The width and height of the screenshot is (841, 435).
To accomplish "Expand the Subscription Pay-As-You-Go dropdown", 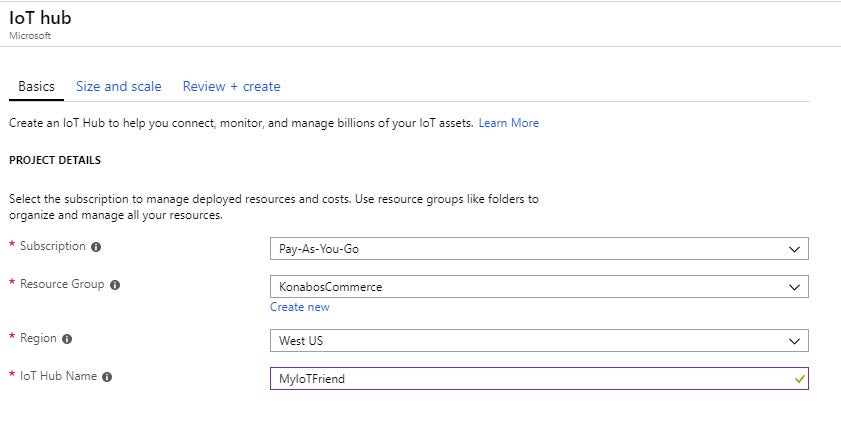I will (x=538, y=248).
